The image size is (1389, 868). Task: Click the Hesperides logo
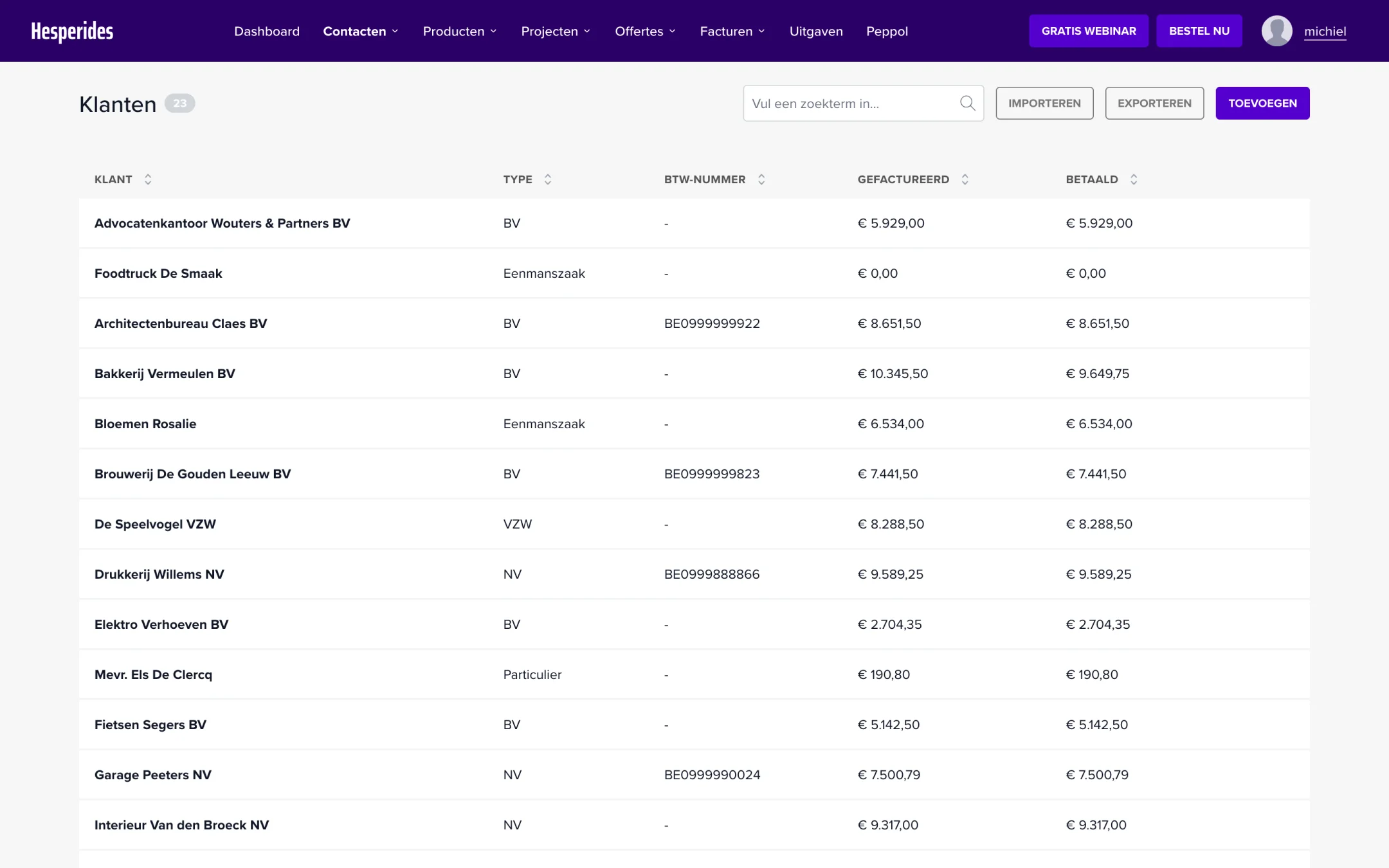pyautogui.click(x=72, y=31)
